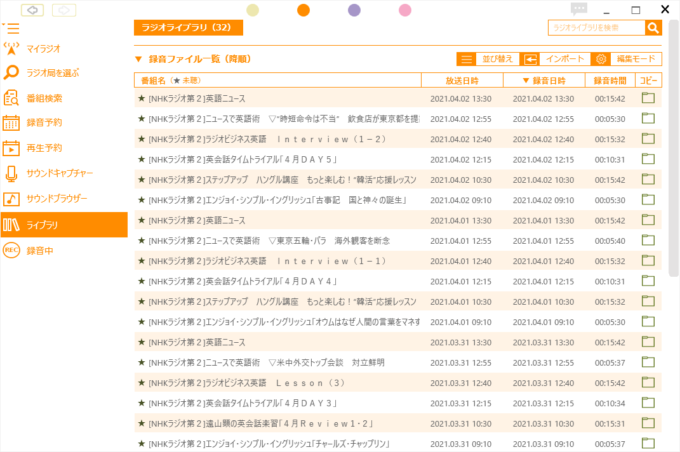Toggle unplayed star on 英語ニュース 2021.04.02 row
The width and height of the screenshot is (680, 452).
click(141, 98)
